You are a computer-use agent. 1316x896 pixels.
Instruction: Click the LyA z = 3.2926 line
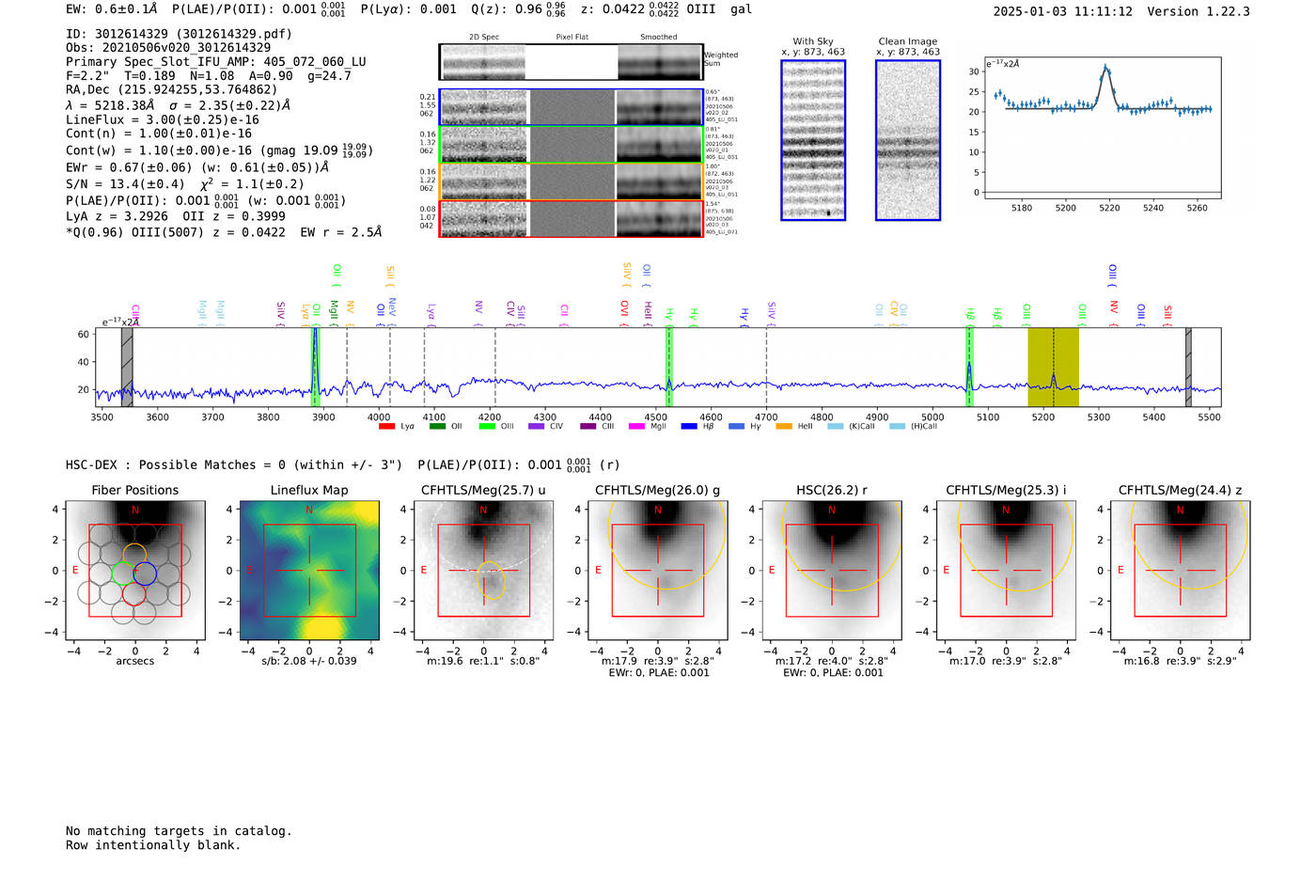point(176,216)
